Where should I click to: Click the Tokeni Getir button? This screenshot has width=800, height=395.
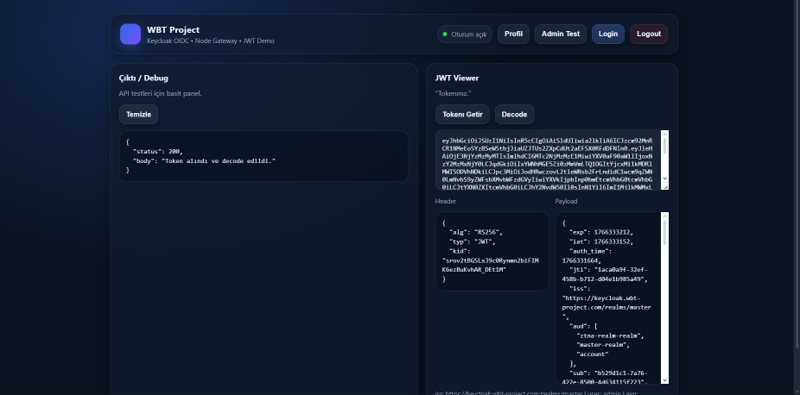pos(462,114)
